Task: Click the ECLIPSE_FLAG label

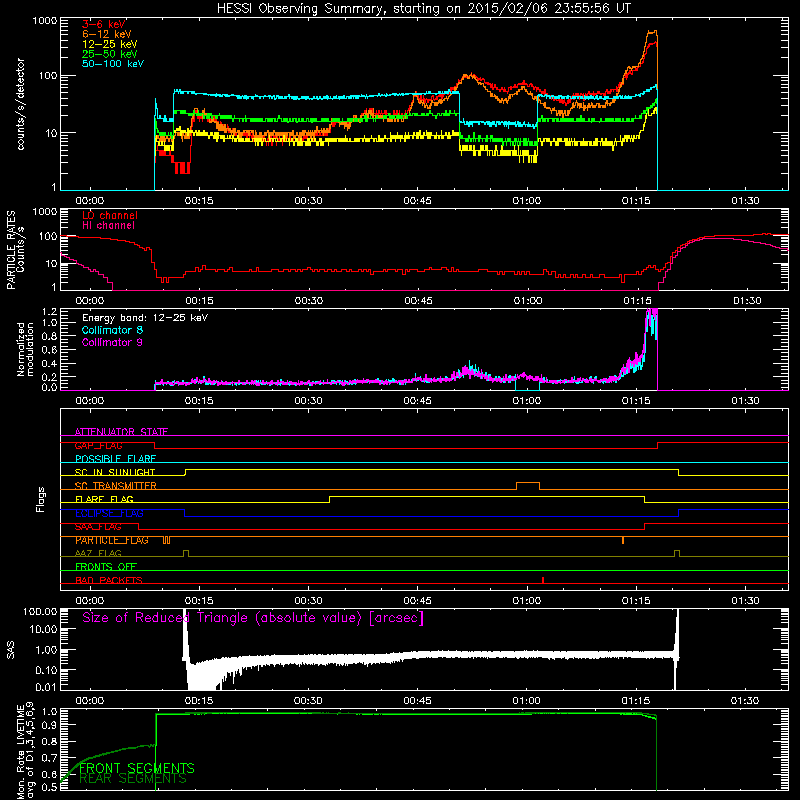Action: pyautogui.click(x=109, y=513)
